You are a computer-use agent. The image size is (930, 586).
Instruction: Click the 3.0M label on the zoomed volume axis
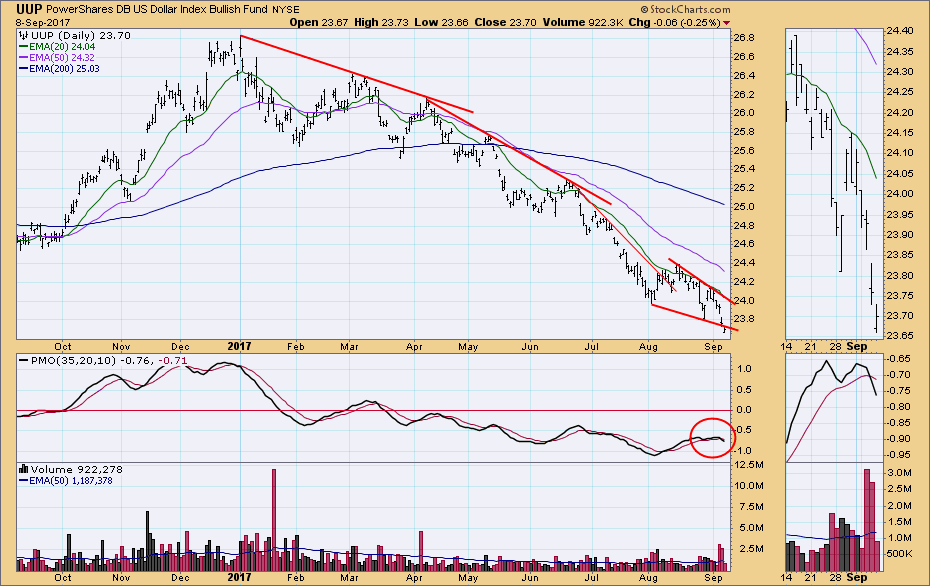pos(900,473)
